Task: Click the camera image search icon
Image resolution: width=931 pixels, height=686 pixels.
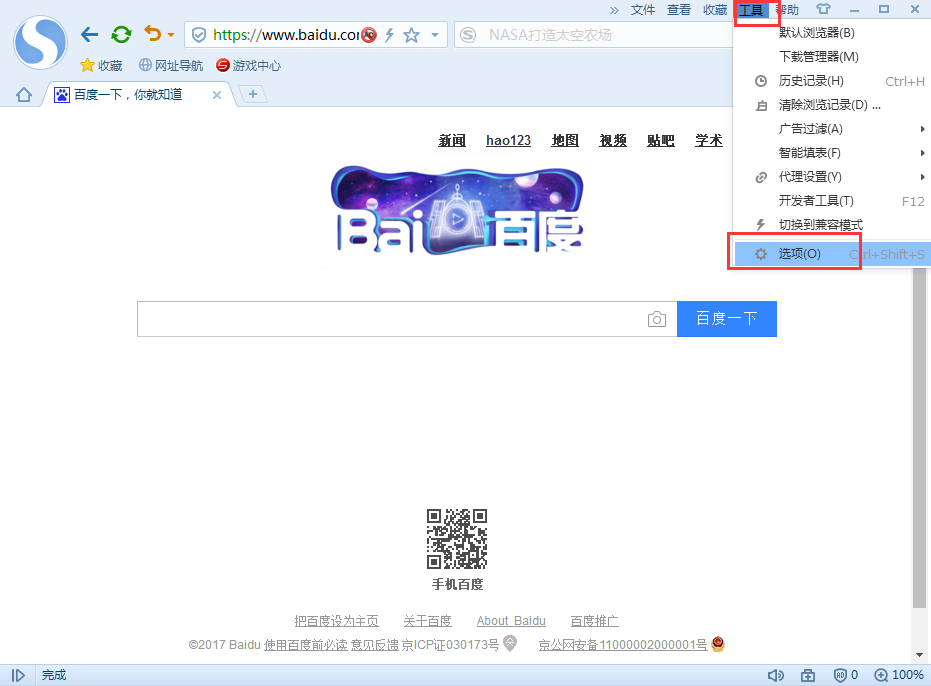Action: pos(656,319)
